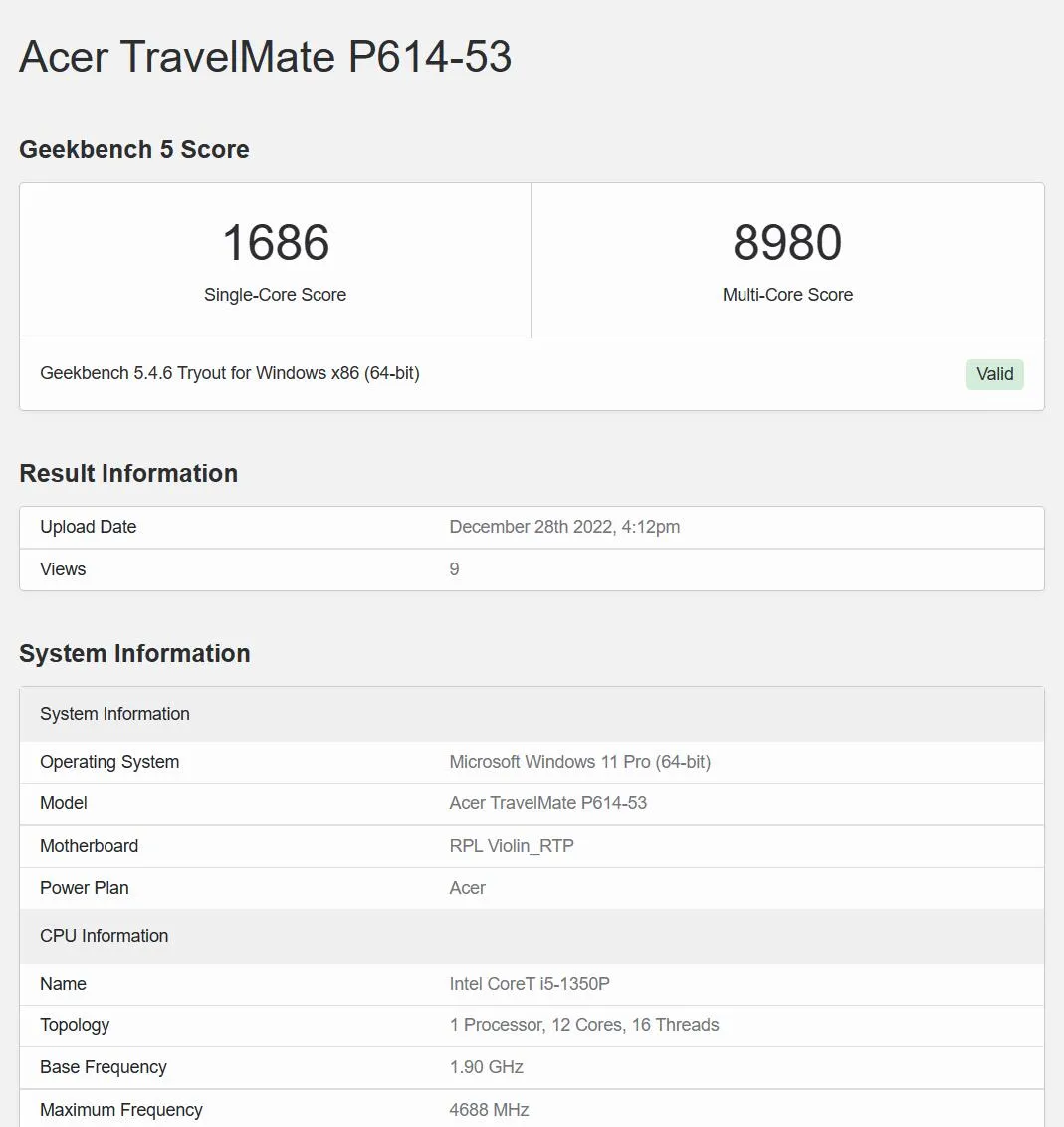Click the 1686 single-core score number

[276, 242]
